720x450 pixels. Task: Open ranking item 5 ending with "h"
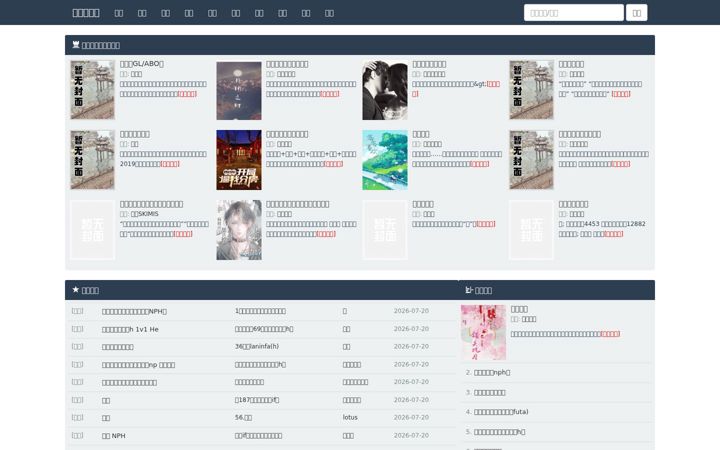pos(499,432)
